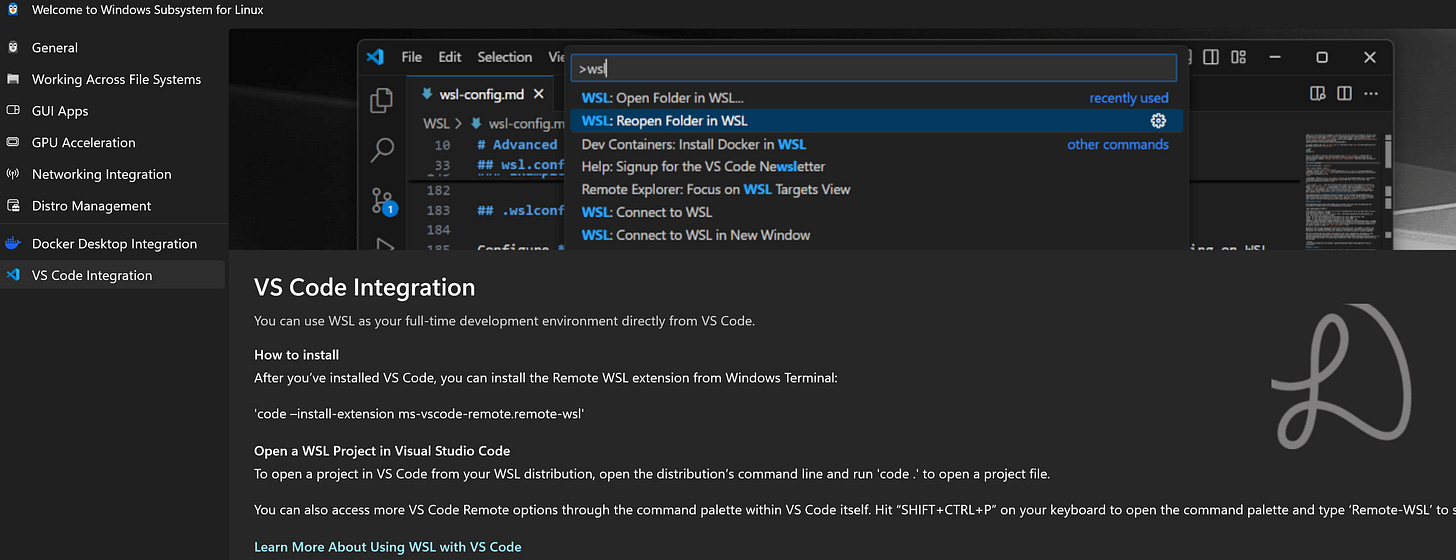Click in the command palette input showing >wsl
The width and height of the screenshot is (1456, 560).
point(873,69)
